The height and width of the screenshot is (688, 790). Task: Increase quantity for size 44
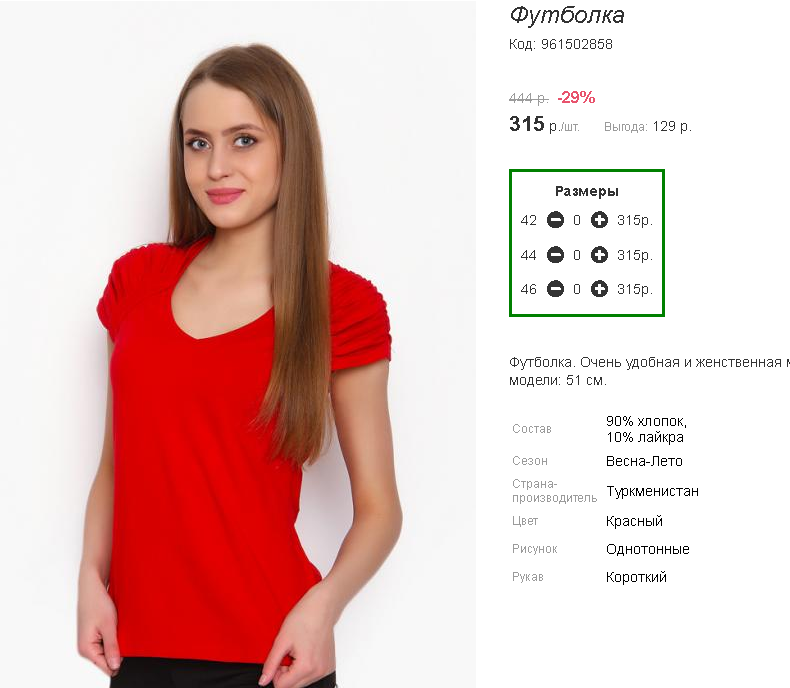coord(599,255)
